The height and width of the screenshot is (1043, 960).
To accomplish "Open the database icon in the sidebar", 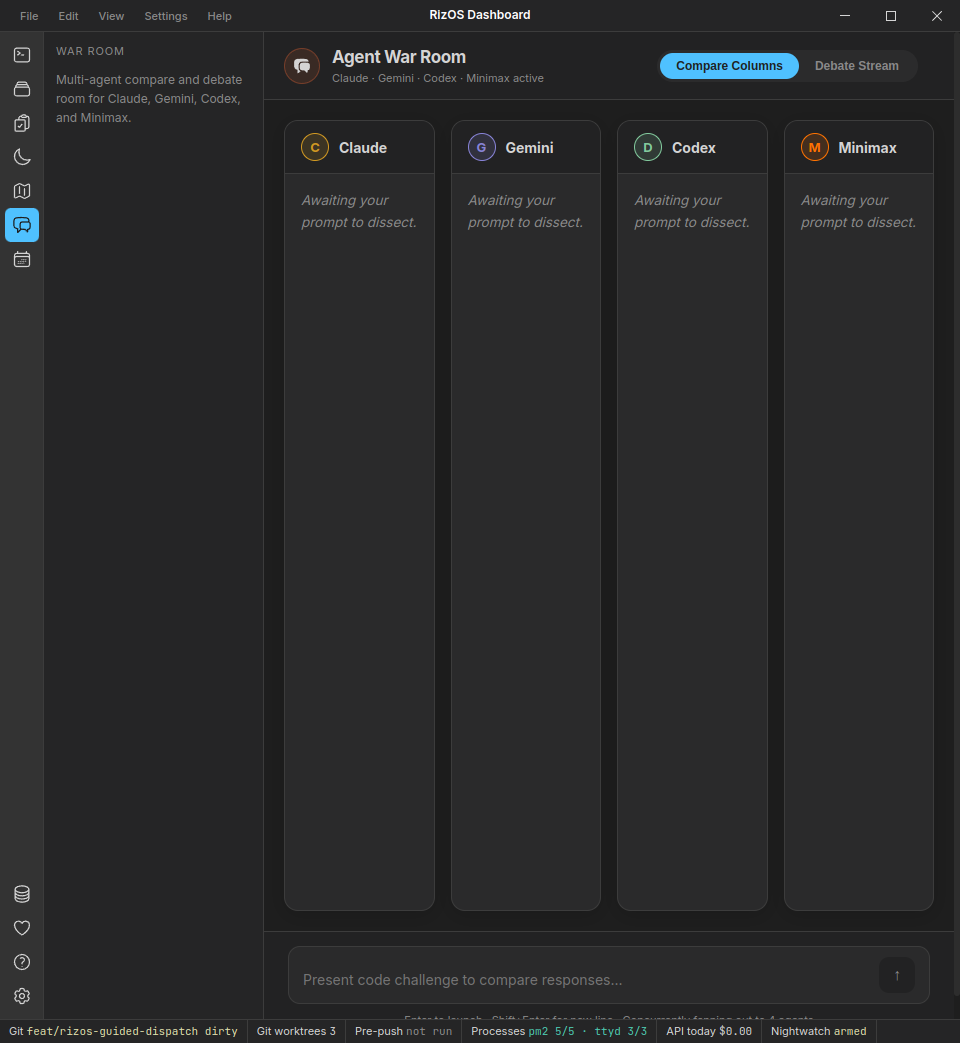I will [x=22, y=894].
